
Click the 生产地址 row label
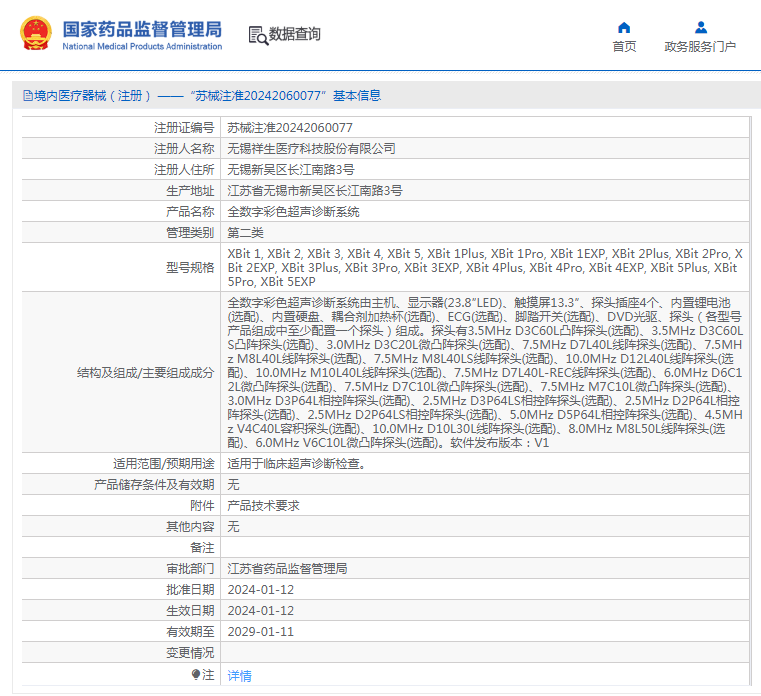pos(190,190)
